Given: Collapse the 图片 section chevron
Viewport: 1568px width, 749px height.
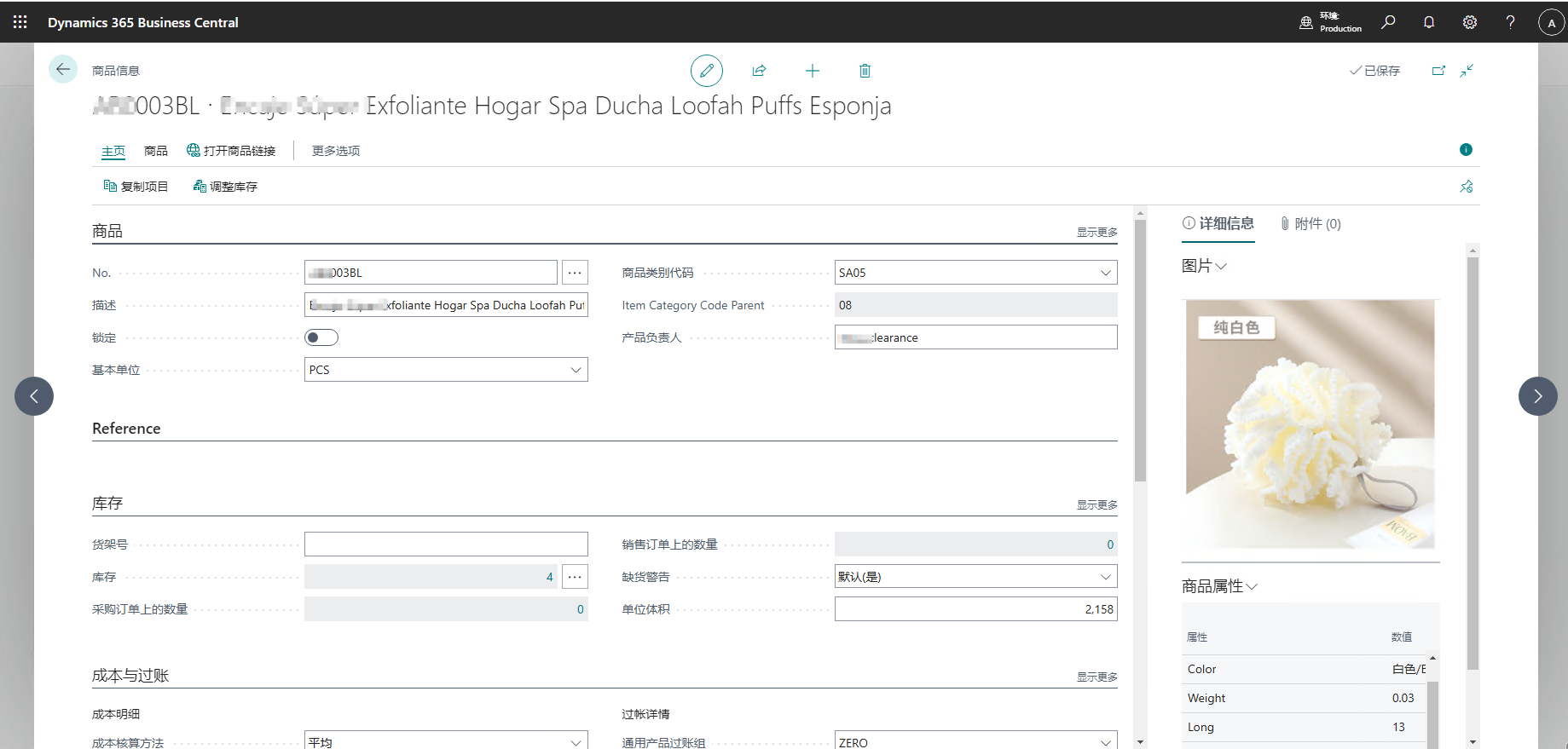Looking at the screenshot, I should pos(1221,267).
